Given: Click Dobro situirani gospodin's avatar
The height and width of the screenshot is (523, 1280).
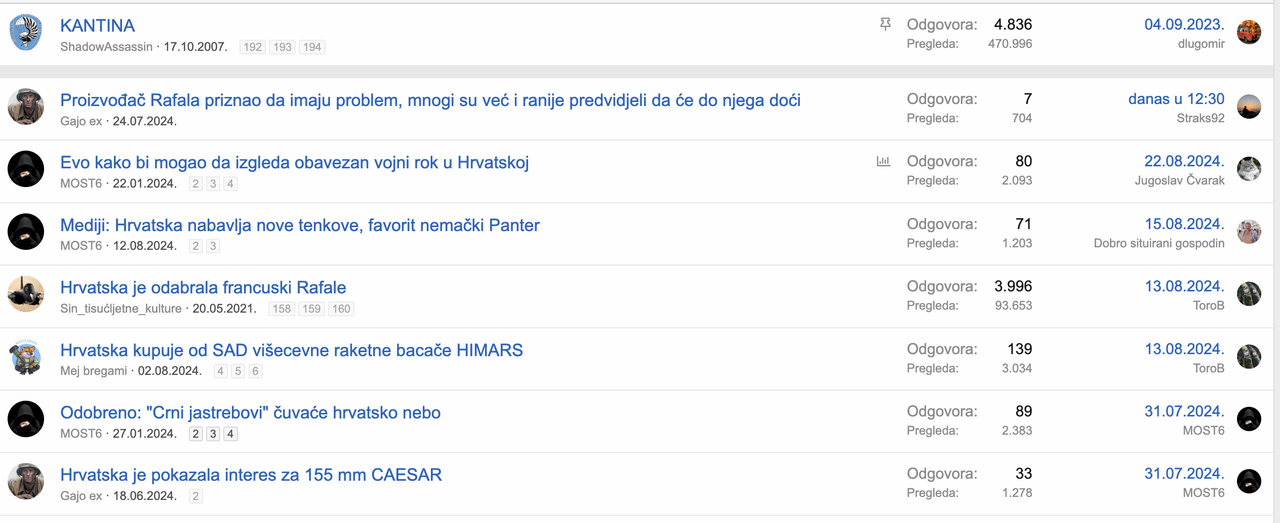Looking at the screenshot, I should [x=1249, y=232].
